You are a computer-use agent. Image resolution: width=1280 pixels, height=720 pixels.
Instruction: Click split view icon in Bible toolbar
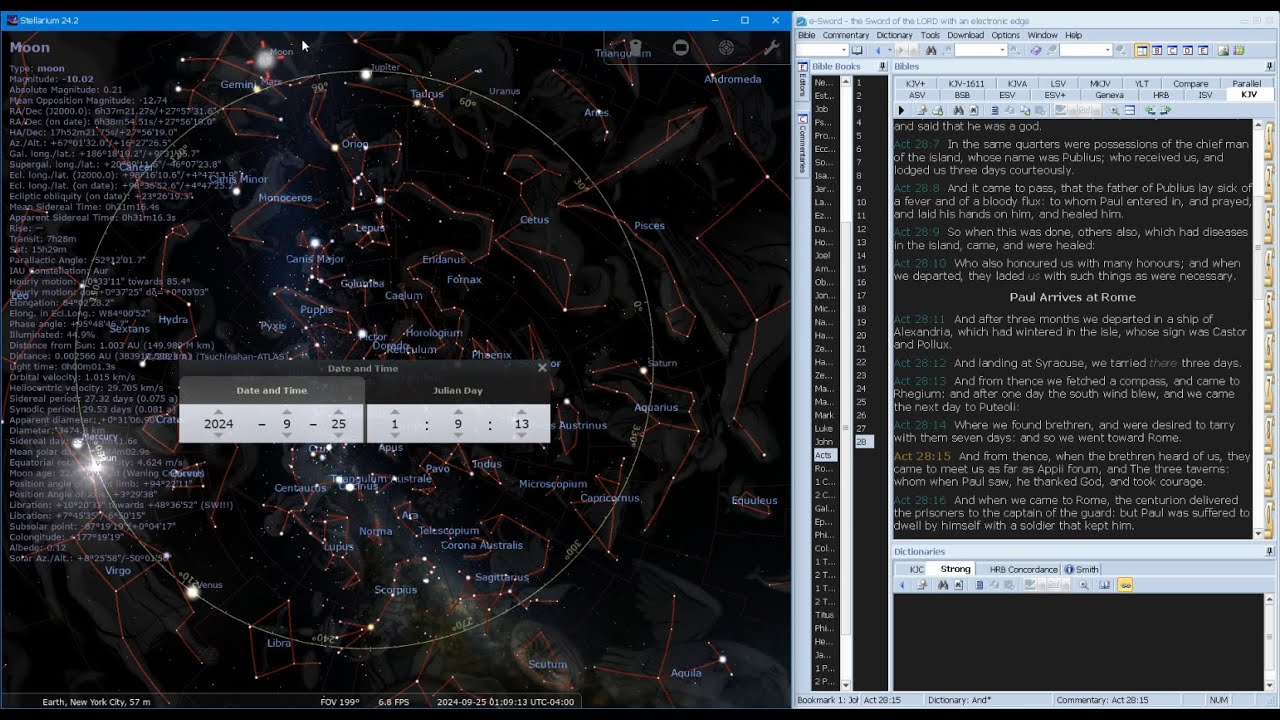click(x=1130, y=110)
